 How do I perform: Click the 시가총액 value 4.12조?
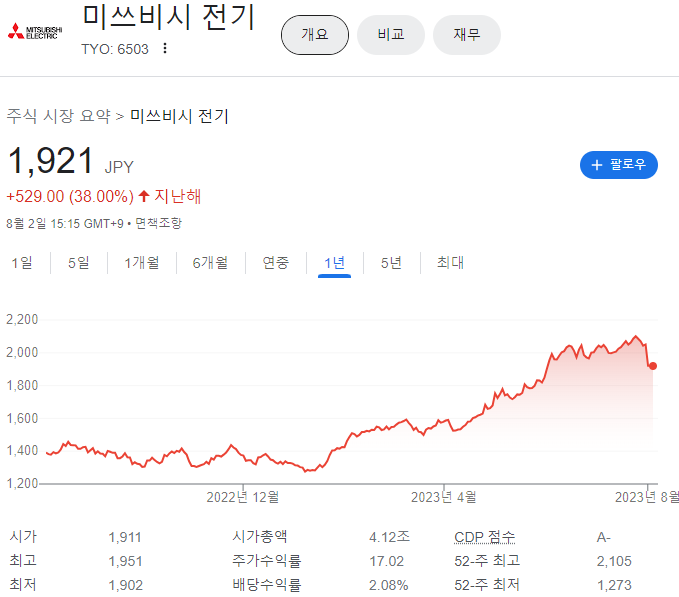click(x=389, y=537)
